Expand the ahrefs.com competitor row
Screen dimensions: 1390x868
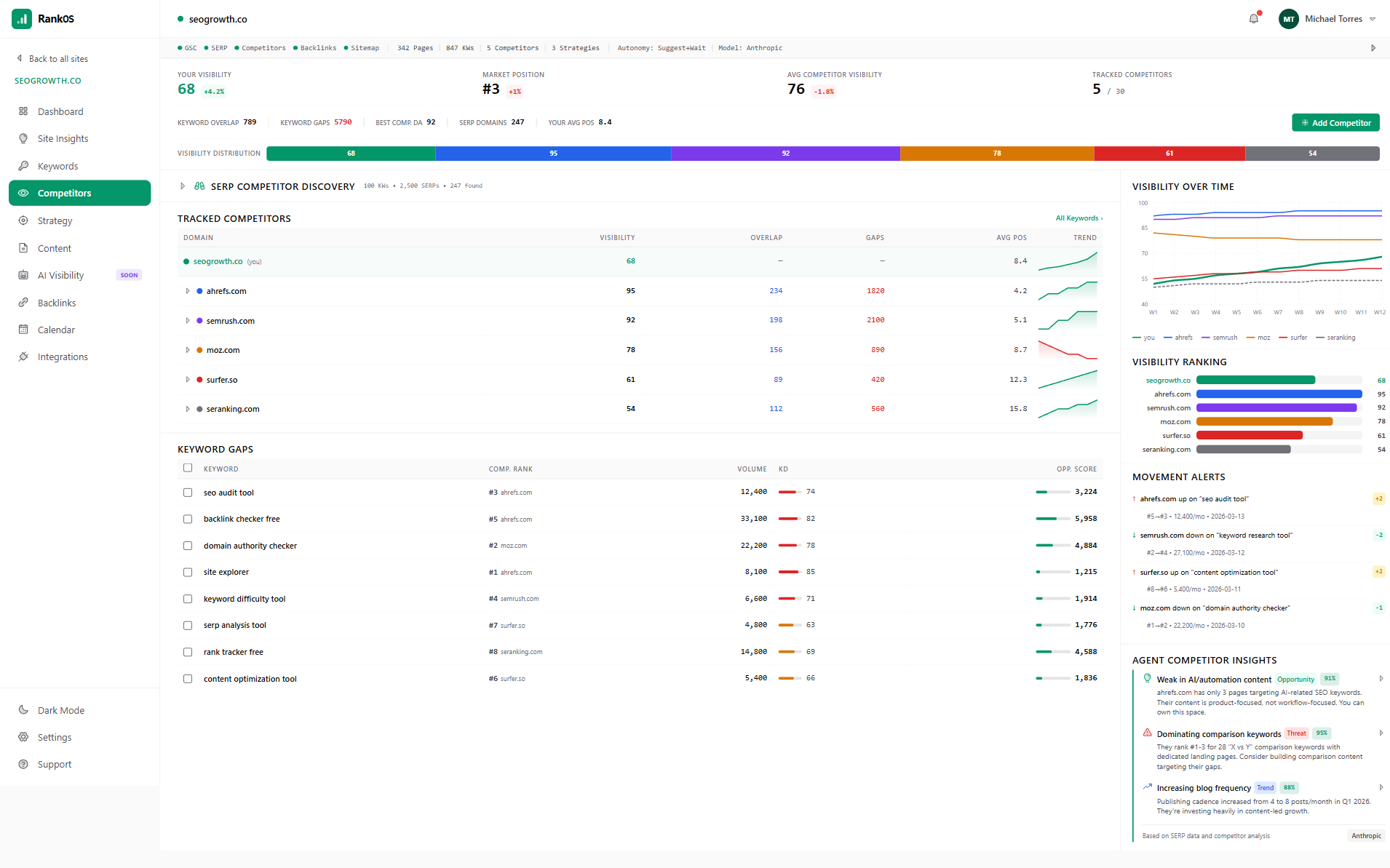pos(188,290)
